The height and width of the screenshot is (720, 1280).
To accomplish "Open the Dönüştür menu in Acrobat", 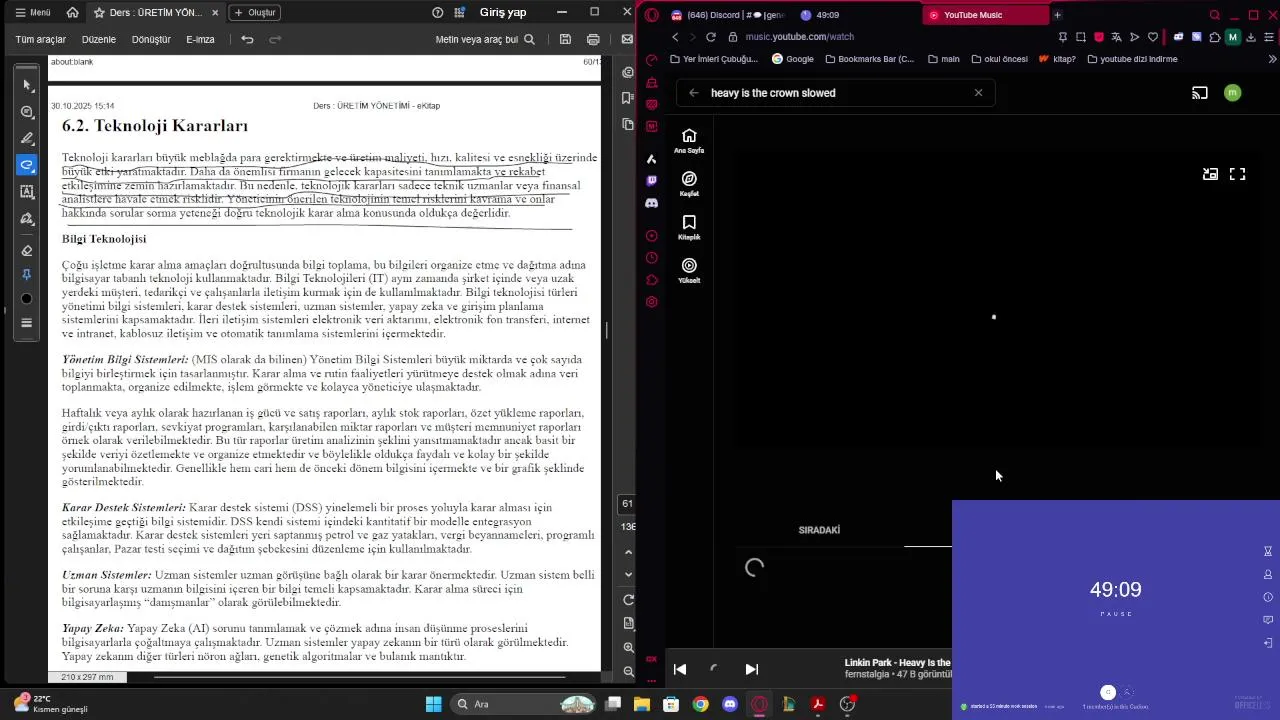I will click(x=152, y=40).
